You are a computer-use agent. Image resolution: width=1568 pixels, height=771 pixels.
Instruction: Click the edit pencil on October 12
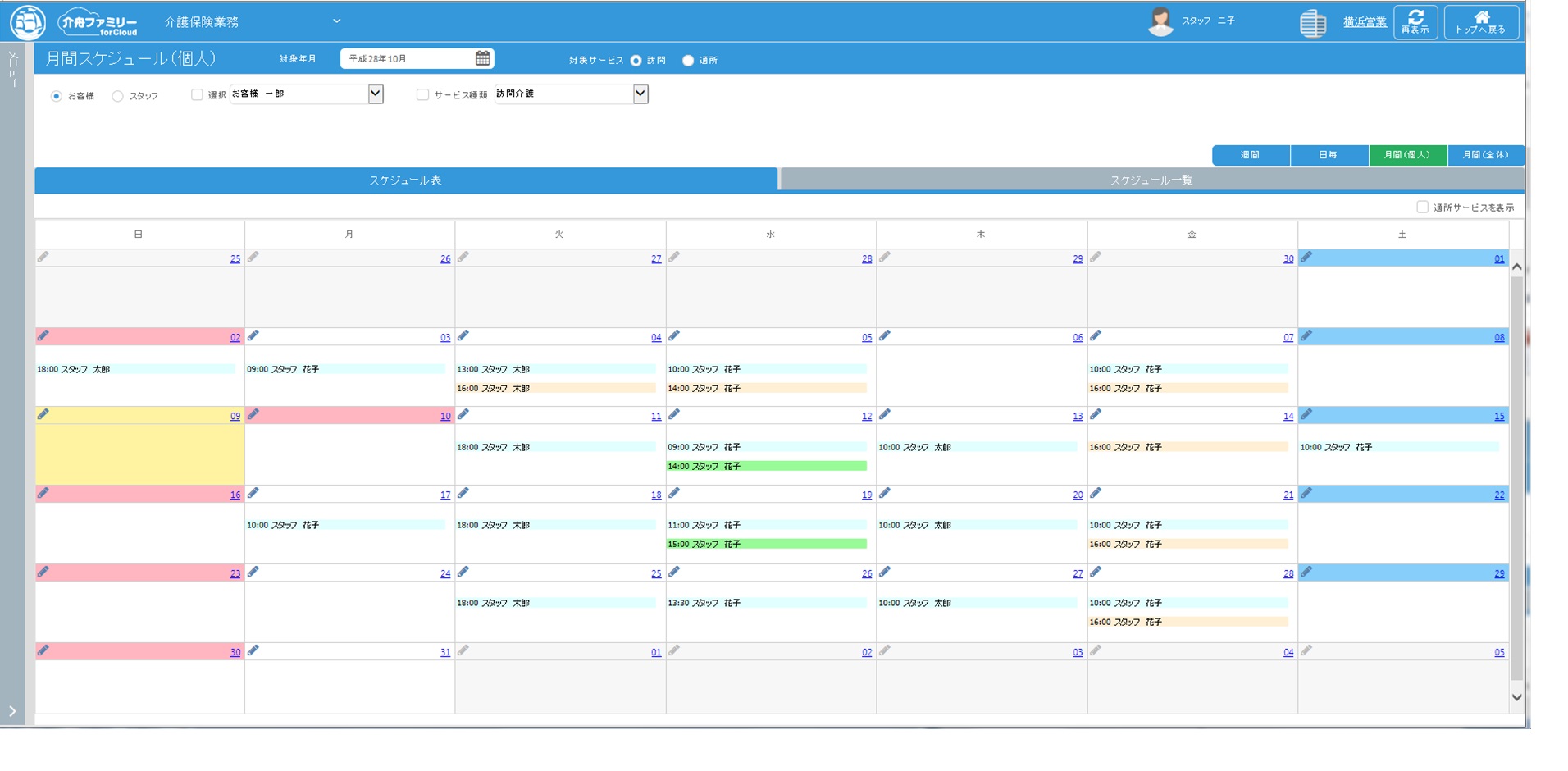[x=674, y=414]
